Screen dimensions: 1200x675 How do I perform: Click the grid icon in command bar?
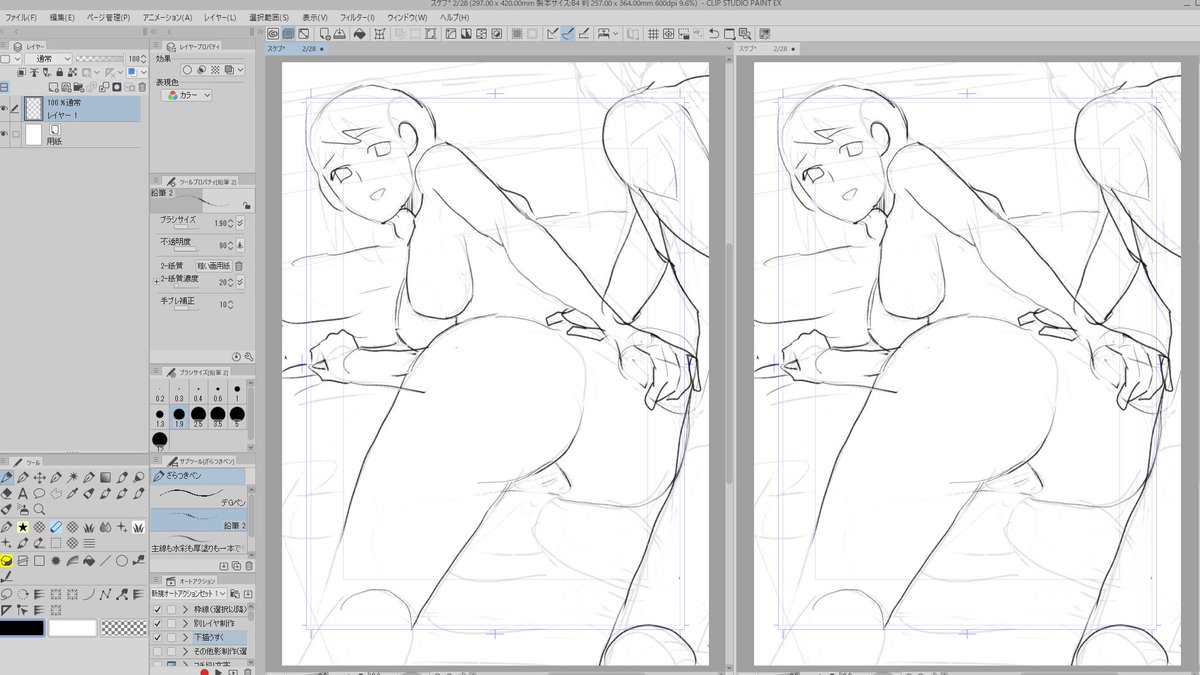(652, 34)
